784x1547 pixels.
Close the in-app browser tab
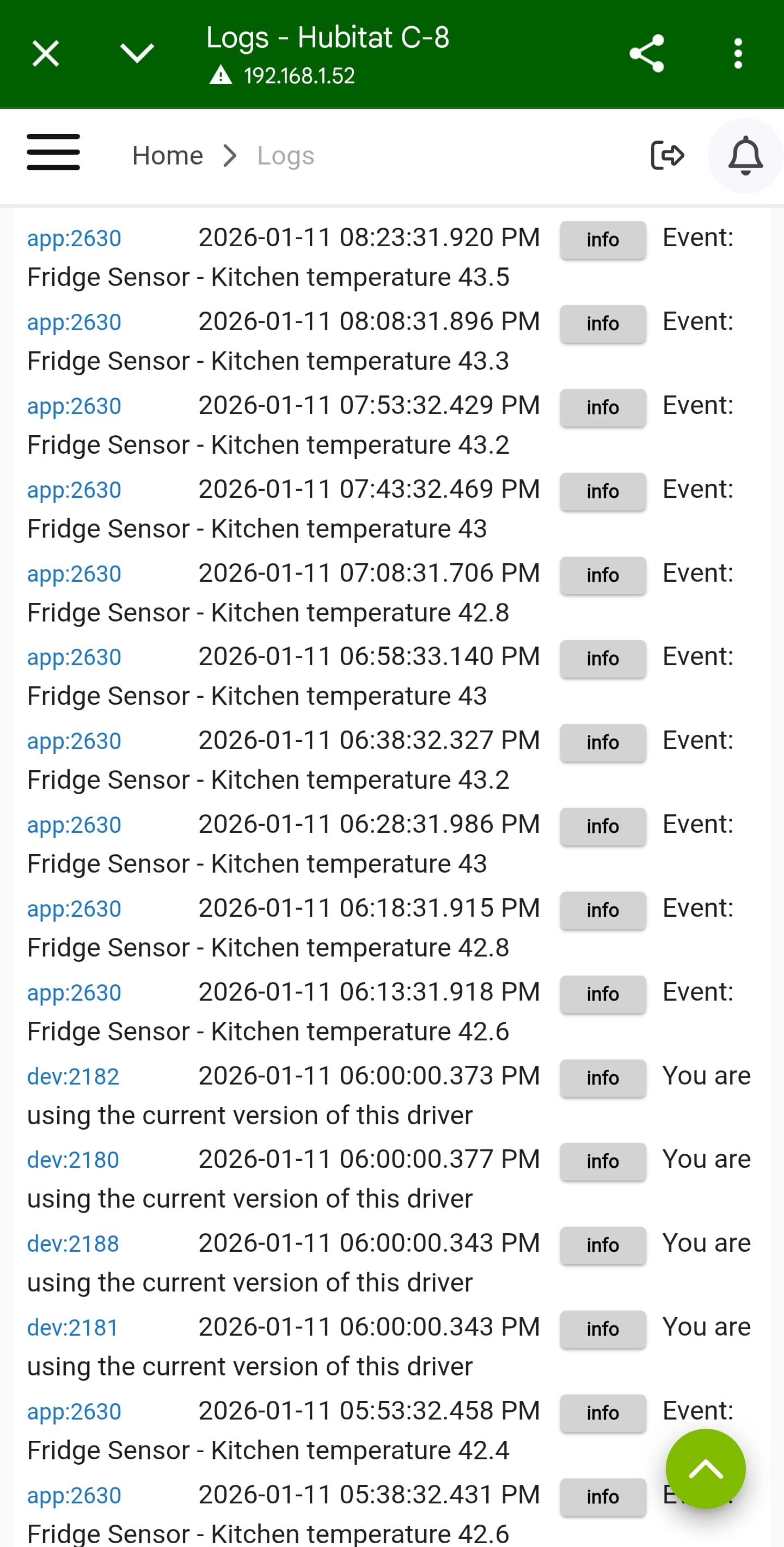(46, 54)
